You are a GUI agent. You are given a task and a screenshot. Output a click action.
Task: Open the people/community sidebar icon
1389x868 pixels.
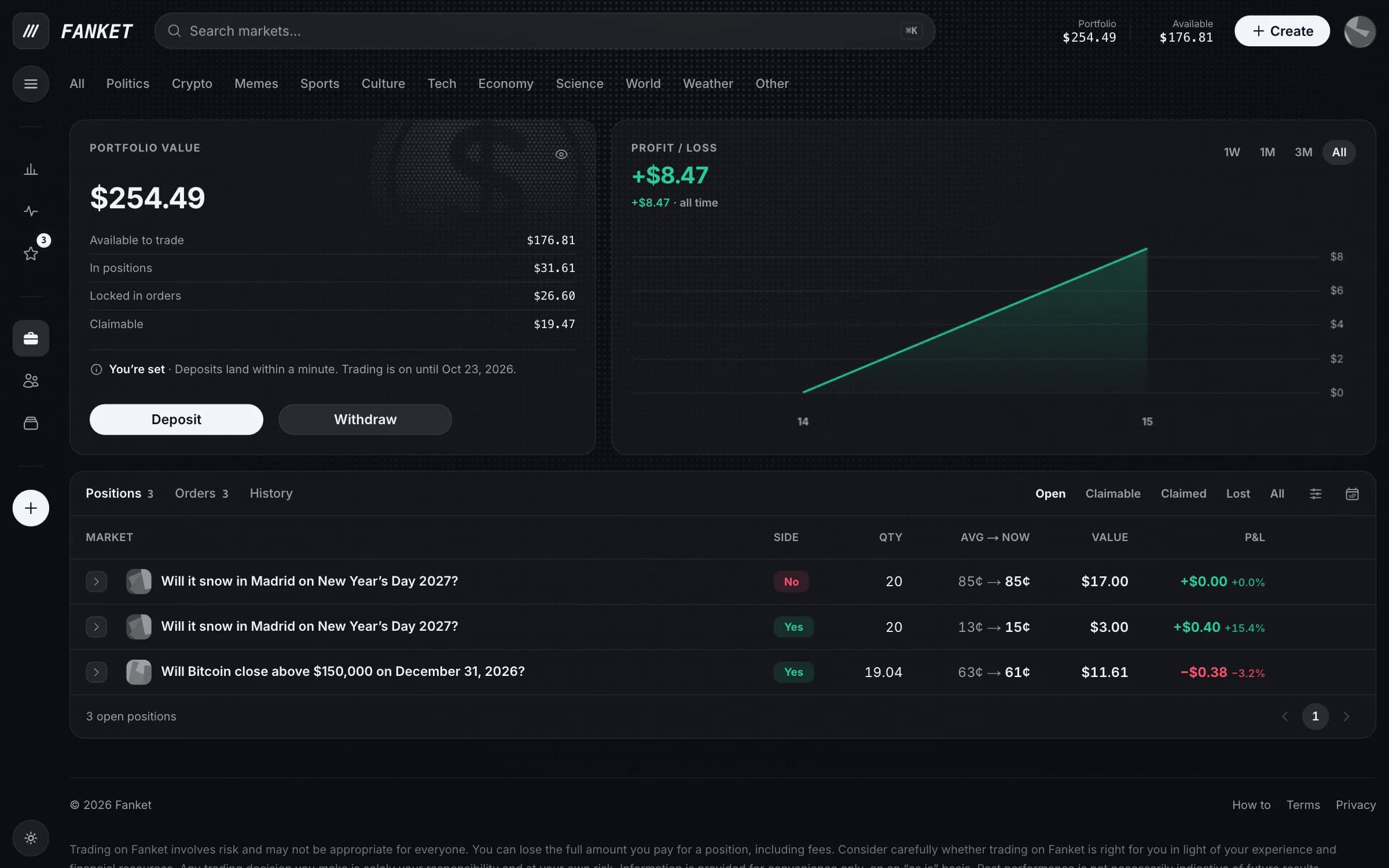coord(31,381)
